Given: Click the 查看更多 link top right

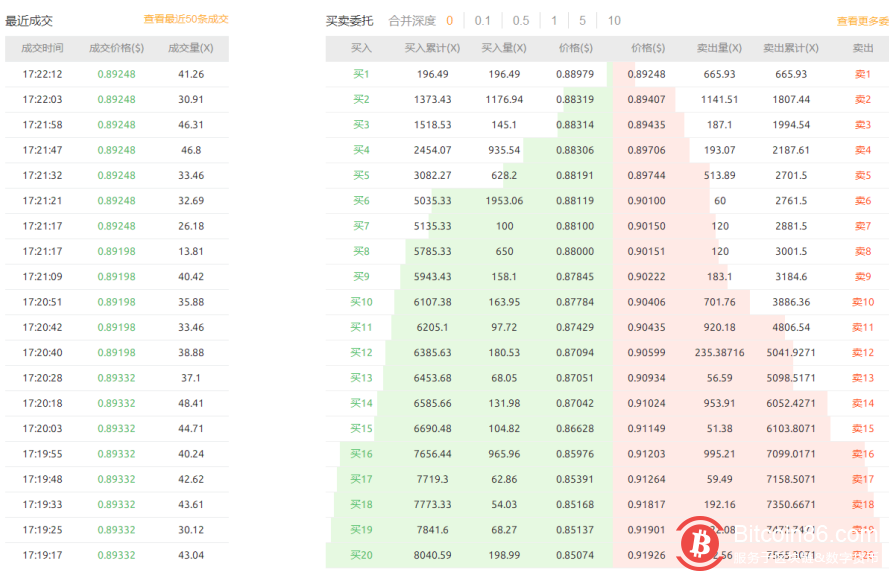Looking at the screenshot, I should point(861,19).
